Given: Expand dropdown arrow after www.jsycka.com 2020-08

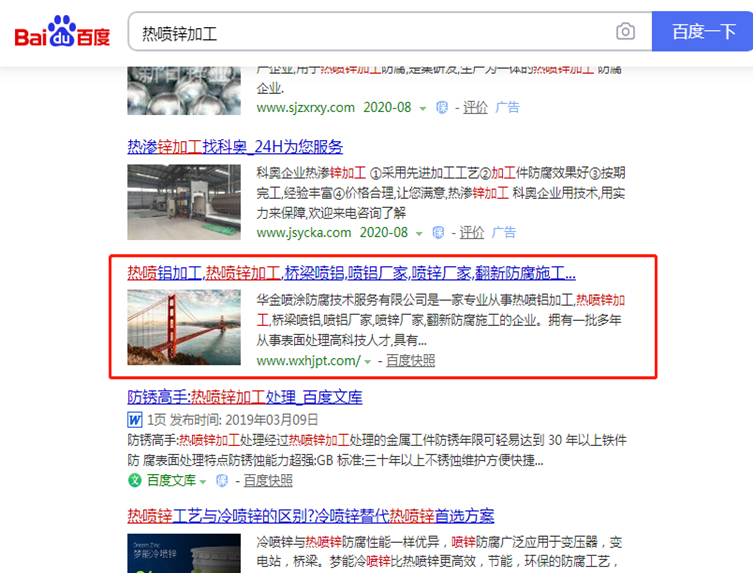Looking at the screenshot, I should tap(419, 234).
